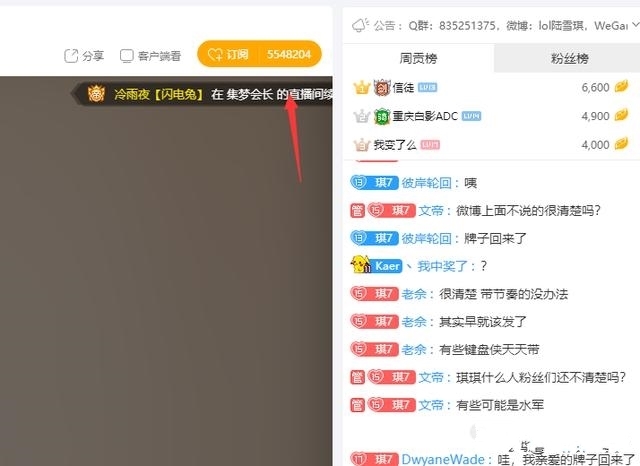Click the gold coin icon next to 6,600
The image size is (640, 466).
[x=622, y=88]
